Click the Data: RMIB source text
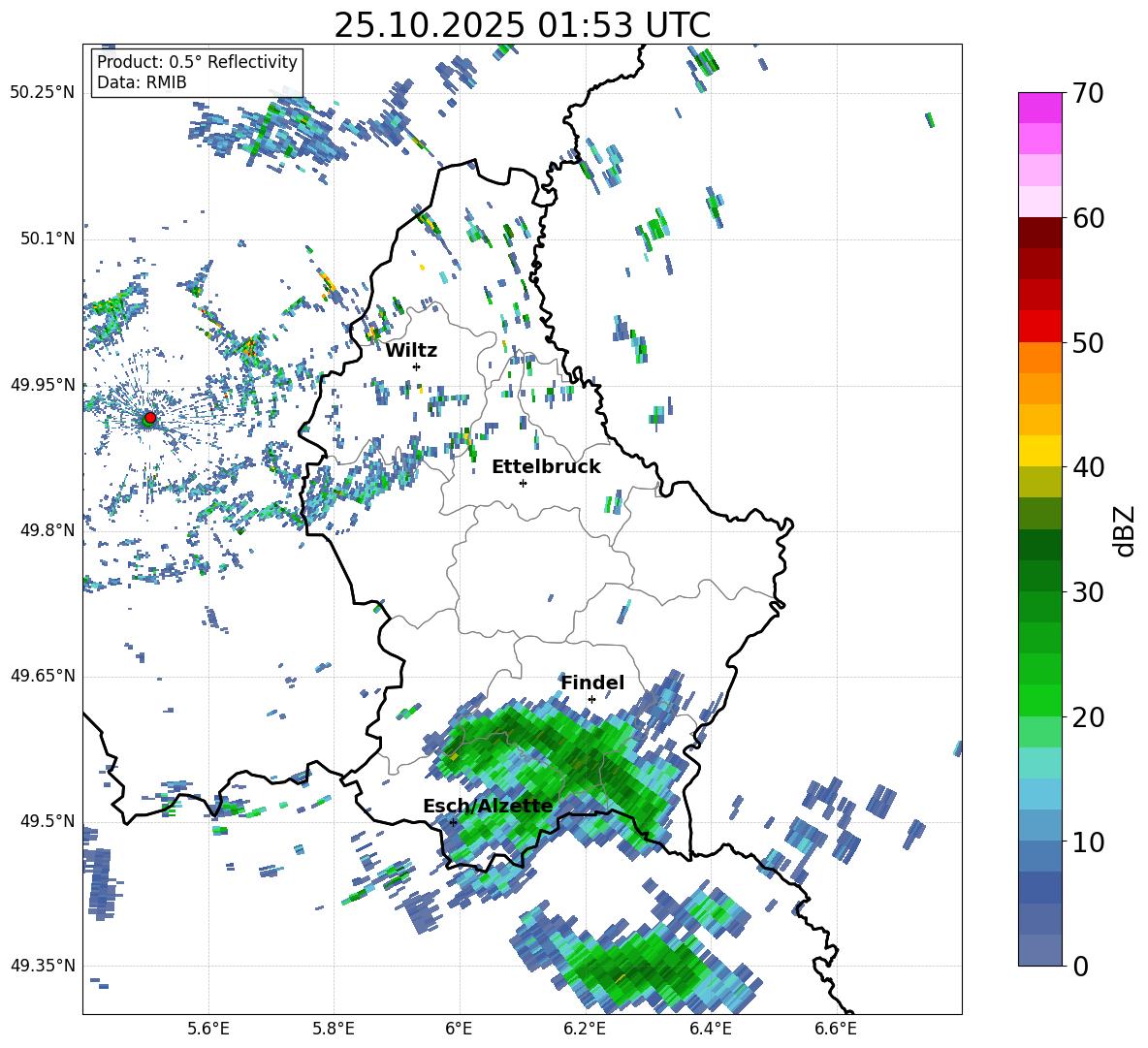 [142, 82]
